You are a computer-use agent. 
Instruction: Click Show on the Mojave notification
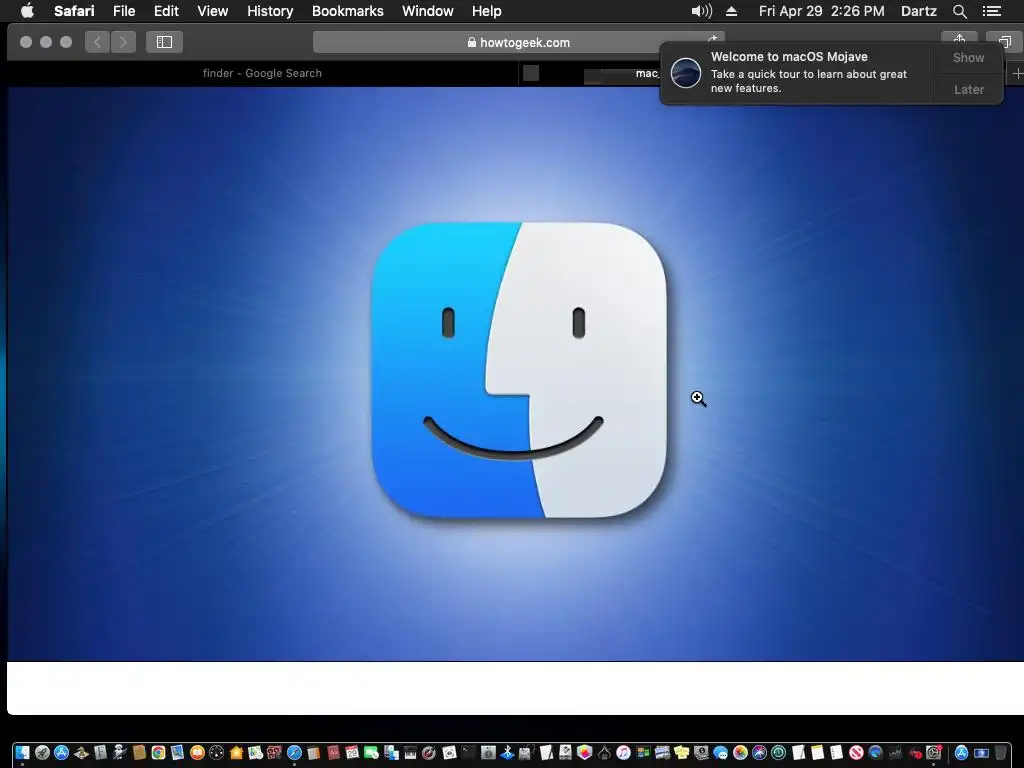tap(968, 57)
